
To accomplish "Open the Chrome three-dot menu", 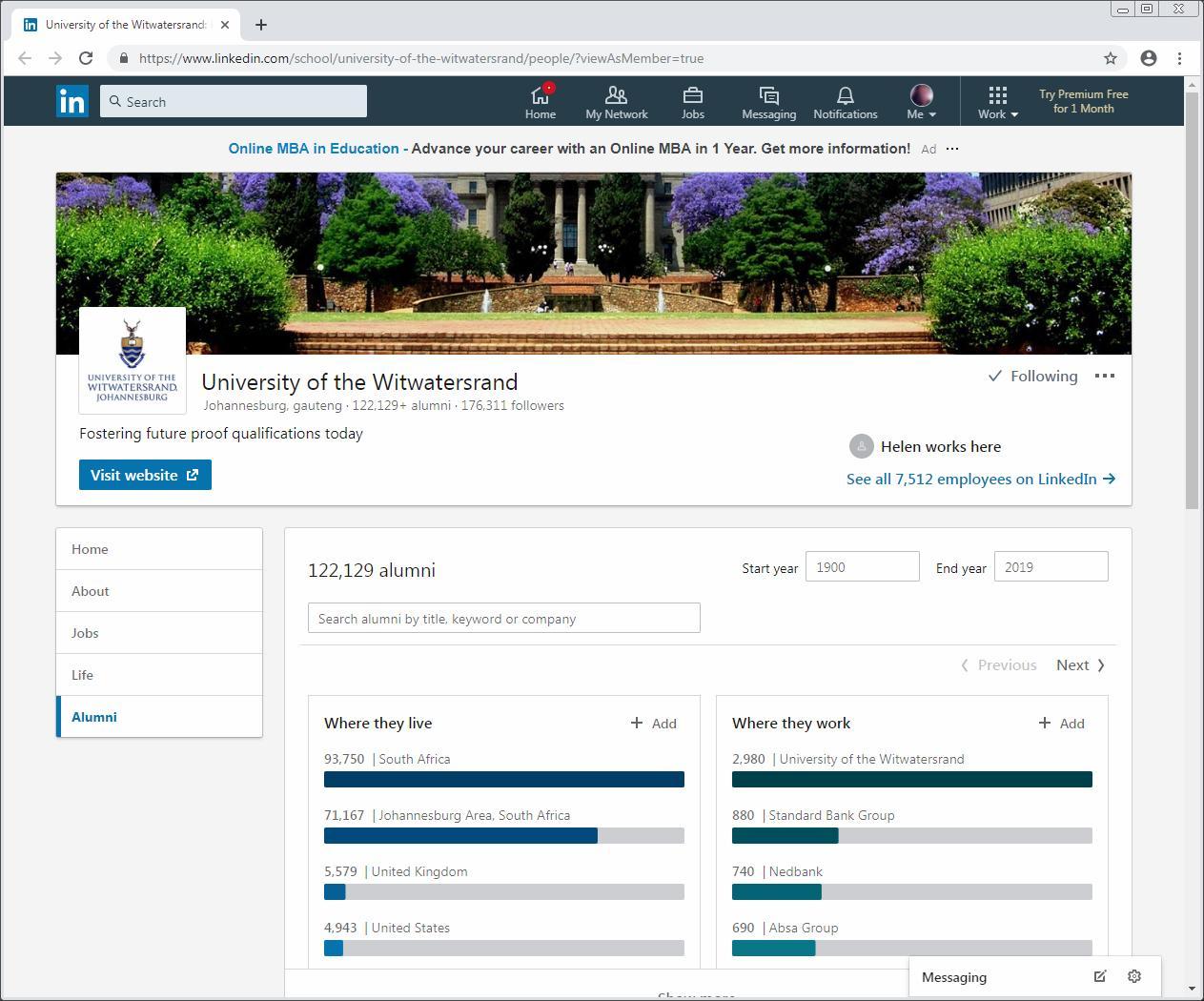I will pyautogui.click(x=1180, y=58).
